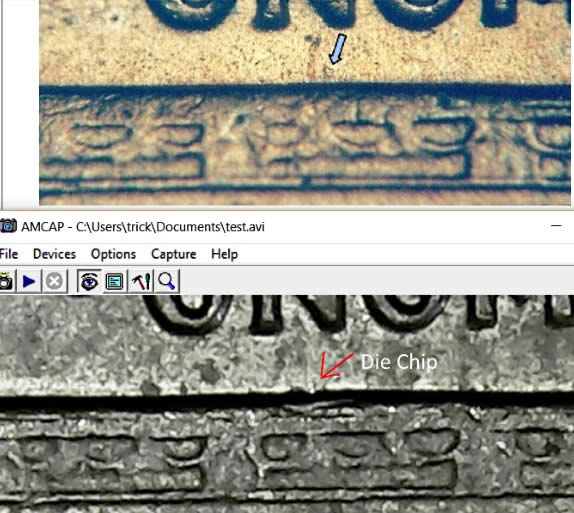Click the AMCAP test.avi title bar text
This screenshot has height=513, width=574.
[x=143, y=227]
